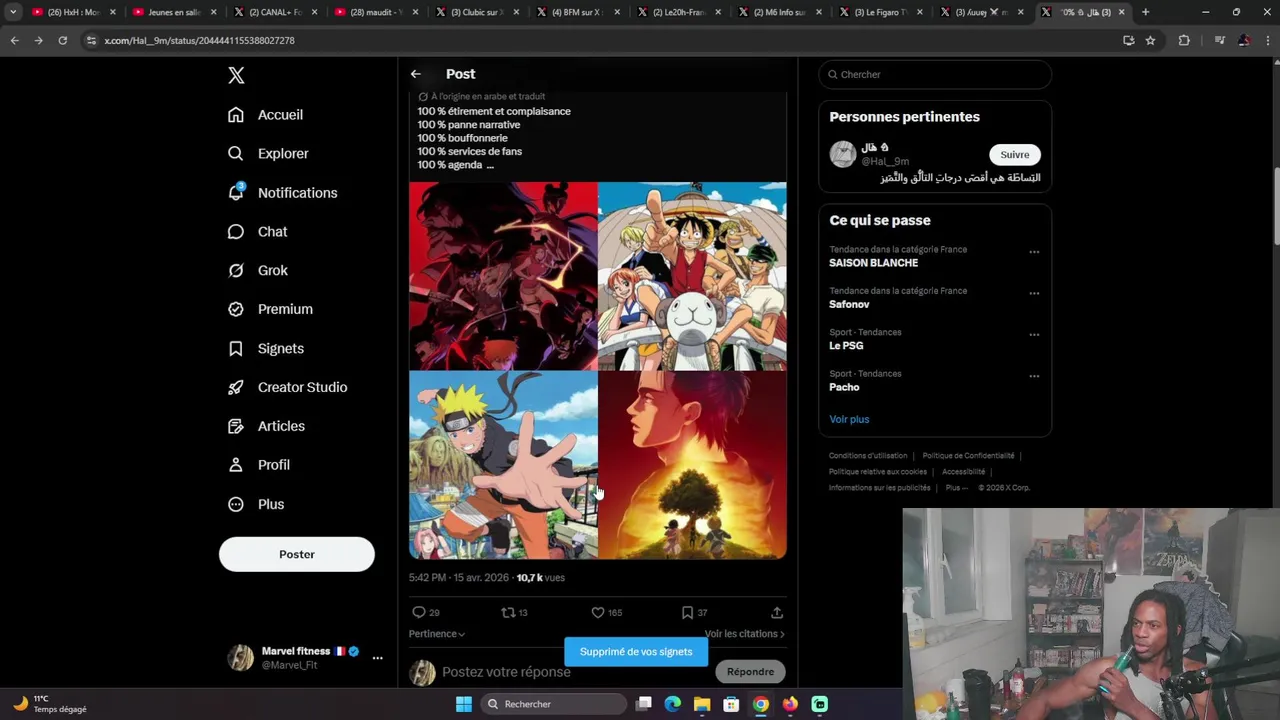Viewport: 1280px width, 720px height.
Task: Click the Chercher search field
Action: [x=935, y=74]
